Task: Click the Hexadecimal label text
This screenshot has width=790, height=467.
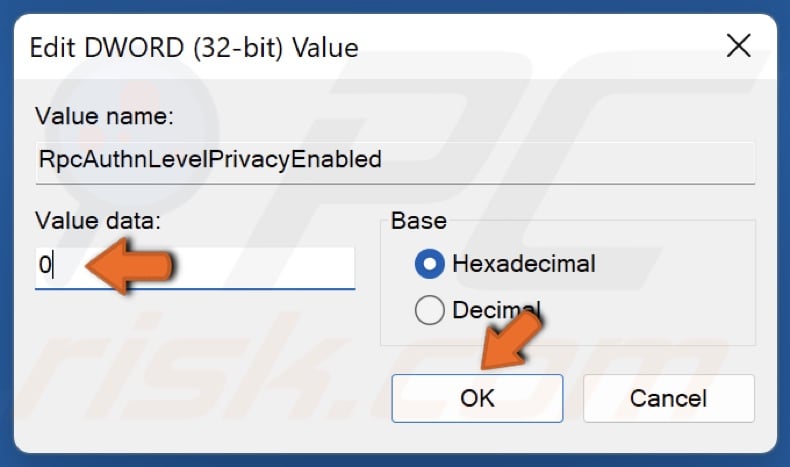Action: [523, 264]
